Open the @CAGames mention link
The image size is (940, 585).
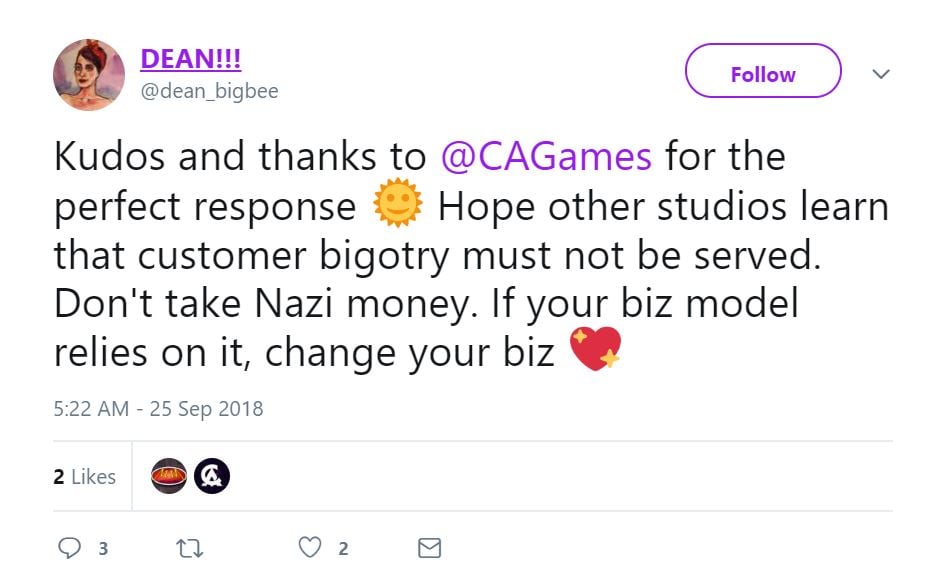(x=546, y=156)
